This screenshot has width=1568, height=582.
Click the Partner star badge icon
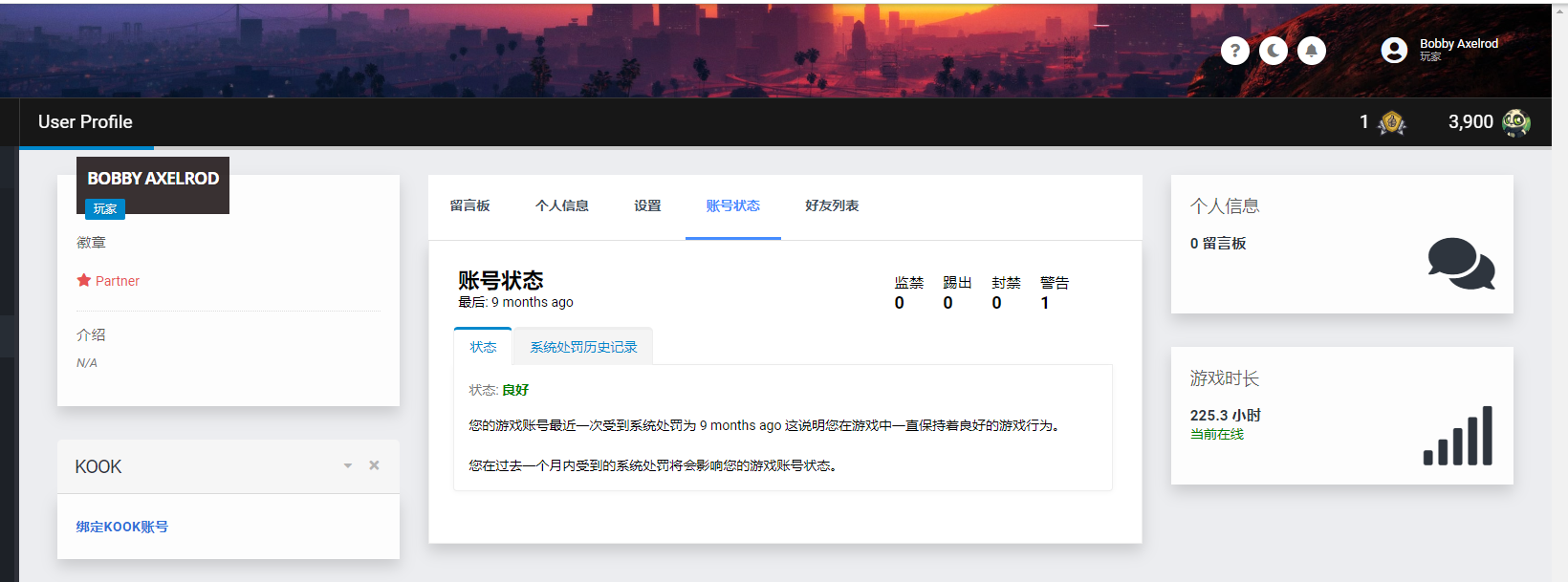(84, 280)
